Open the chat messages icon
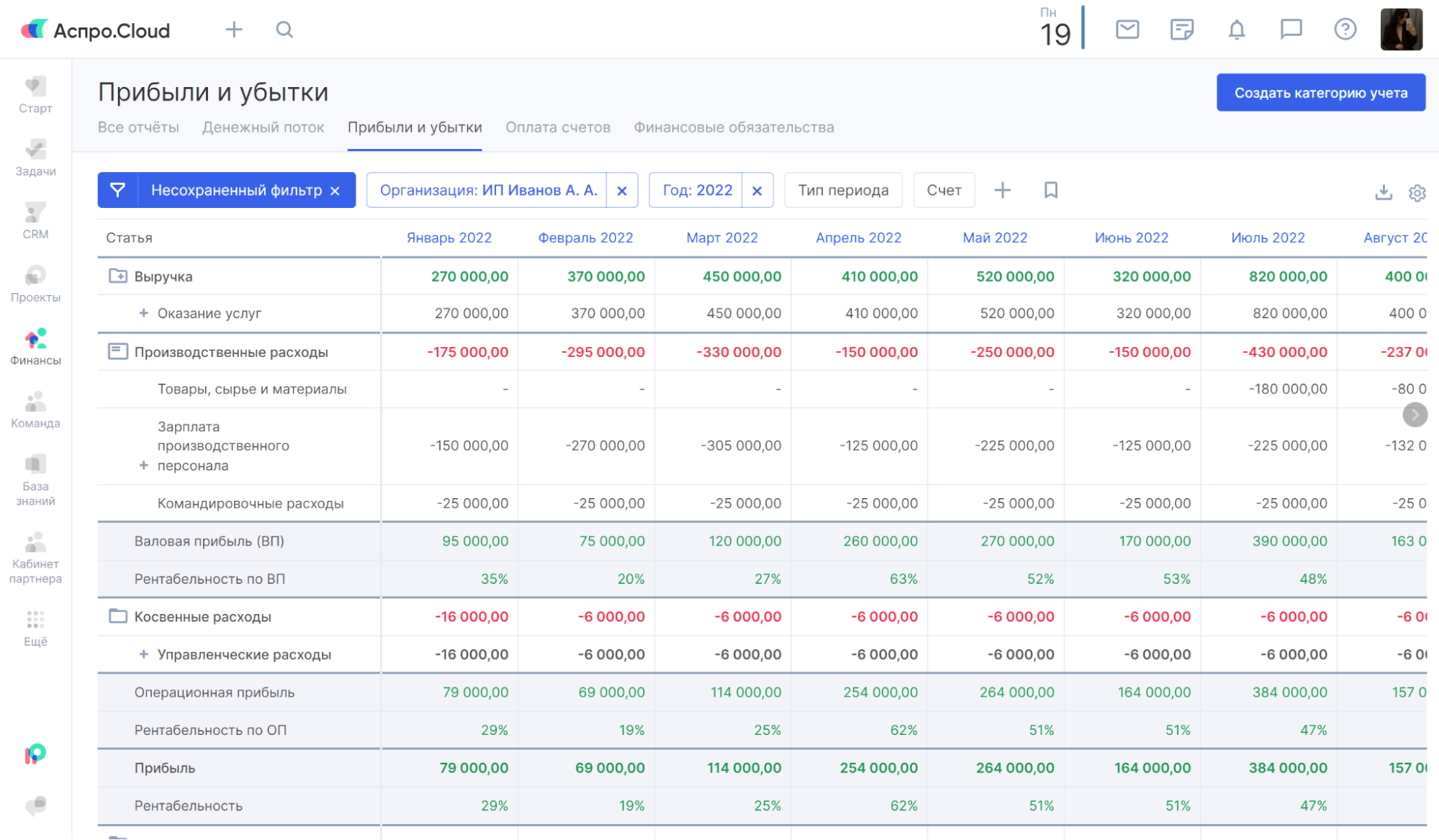1439x840 pixels. click(x=1290, y=30)
